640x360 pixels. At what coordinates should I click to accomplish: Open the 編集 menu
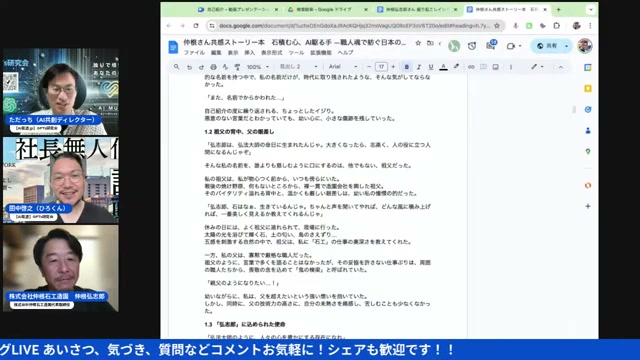click(x=216, y=53)
